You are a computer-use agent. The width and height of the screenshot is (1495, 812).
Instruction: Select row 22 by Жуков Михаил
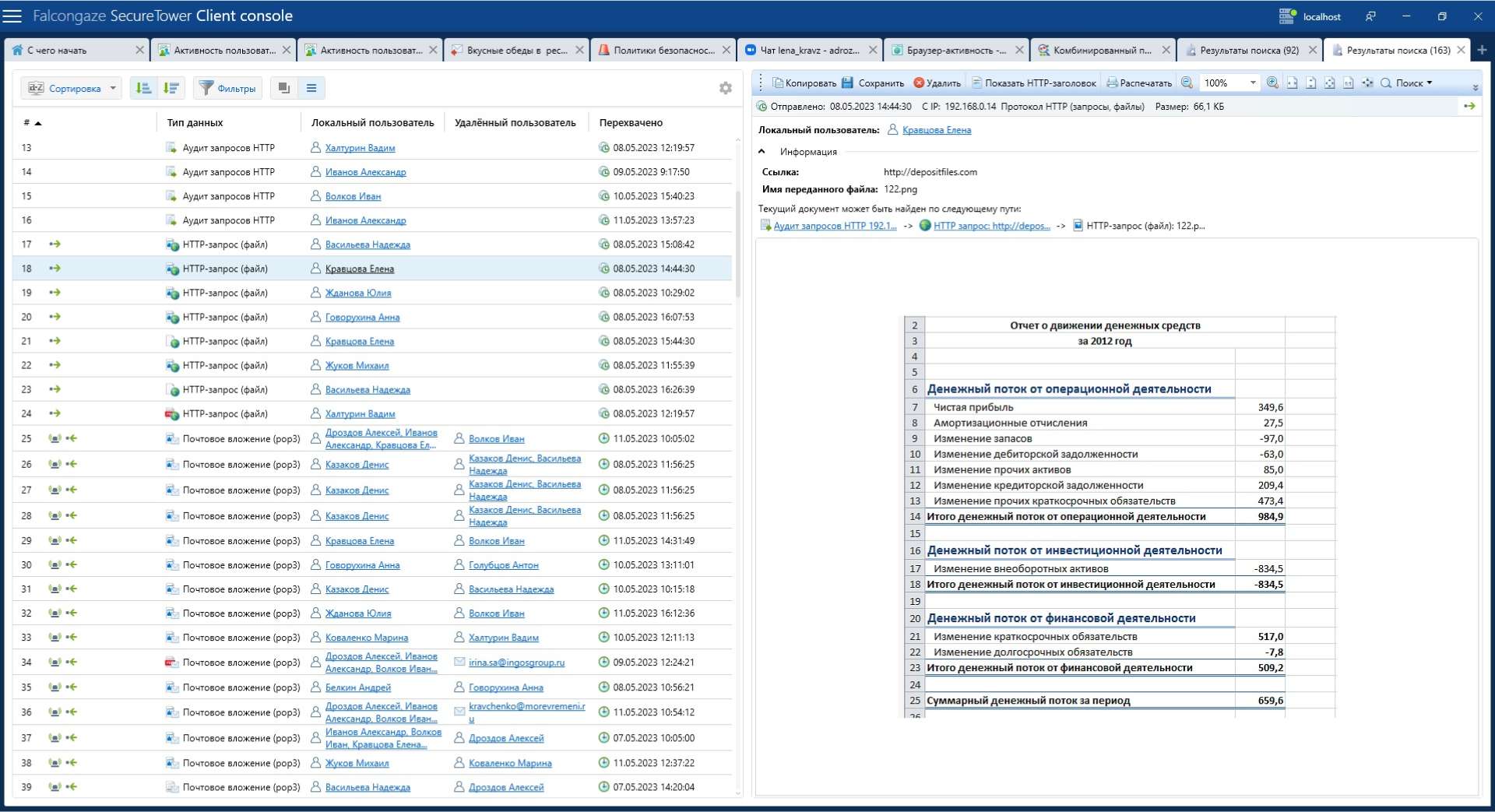357,365
